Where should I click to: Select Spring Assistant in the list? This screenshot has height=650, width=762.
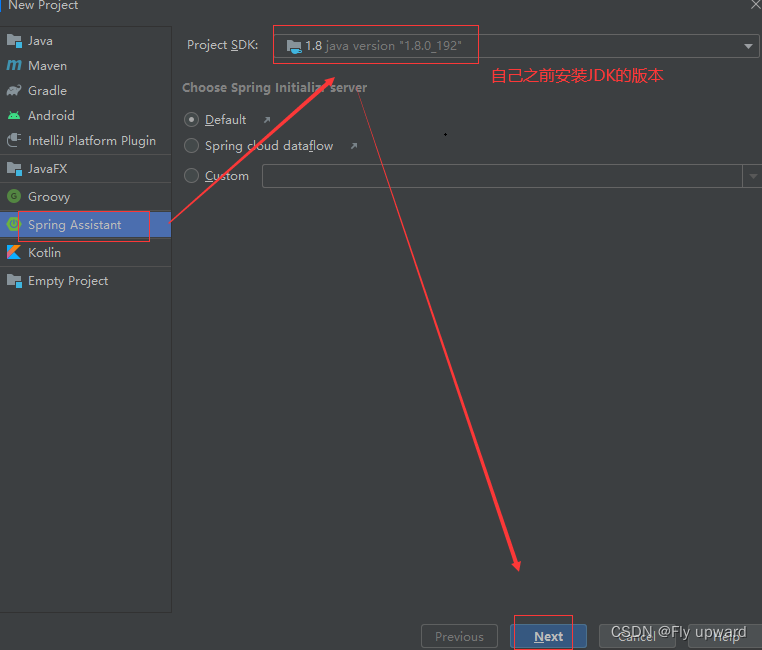(x=86, y=224)
